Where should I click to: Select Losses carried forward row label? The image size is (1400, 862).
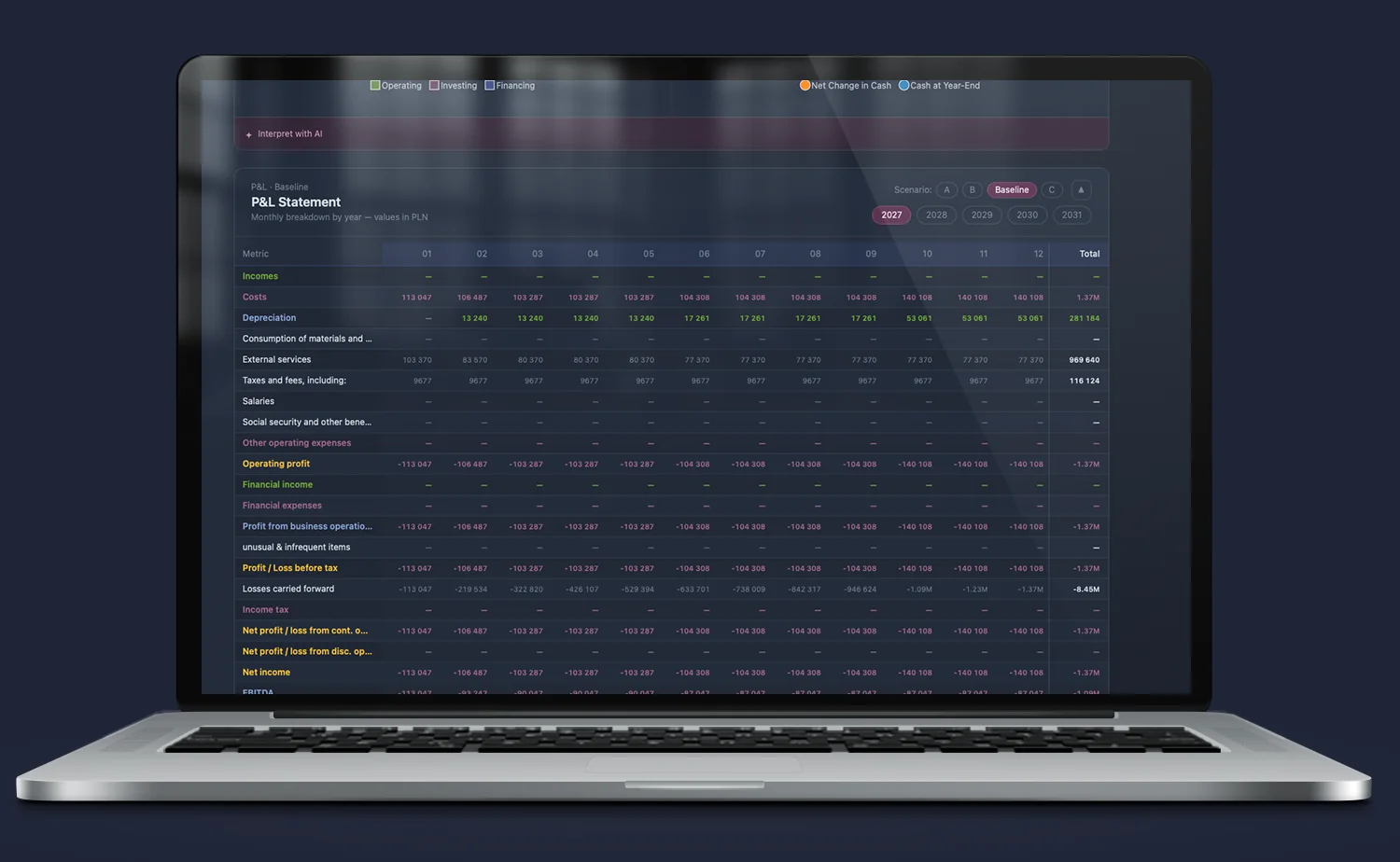pyautogui.click(x=288, y=589)
